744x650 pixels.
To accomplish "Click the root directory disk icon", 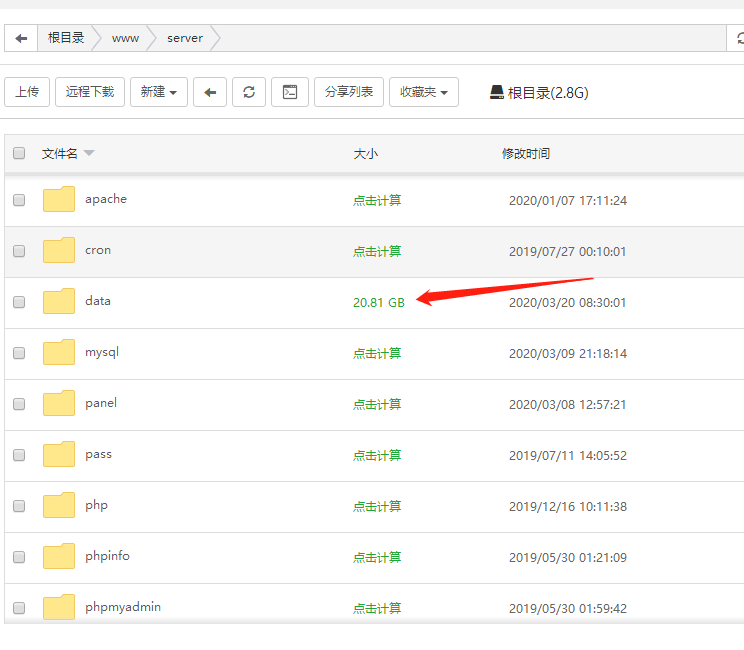I will click(x=496, y=92).
